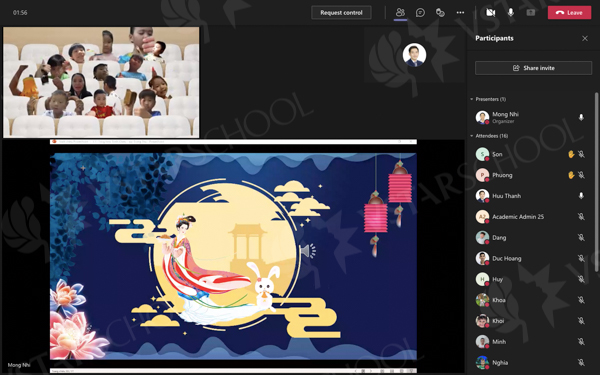
Task: Select Academic Admin 25 name
Action: tap(518, 217)
